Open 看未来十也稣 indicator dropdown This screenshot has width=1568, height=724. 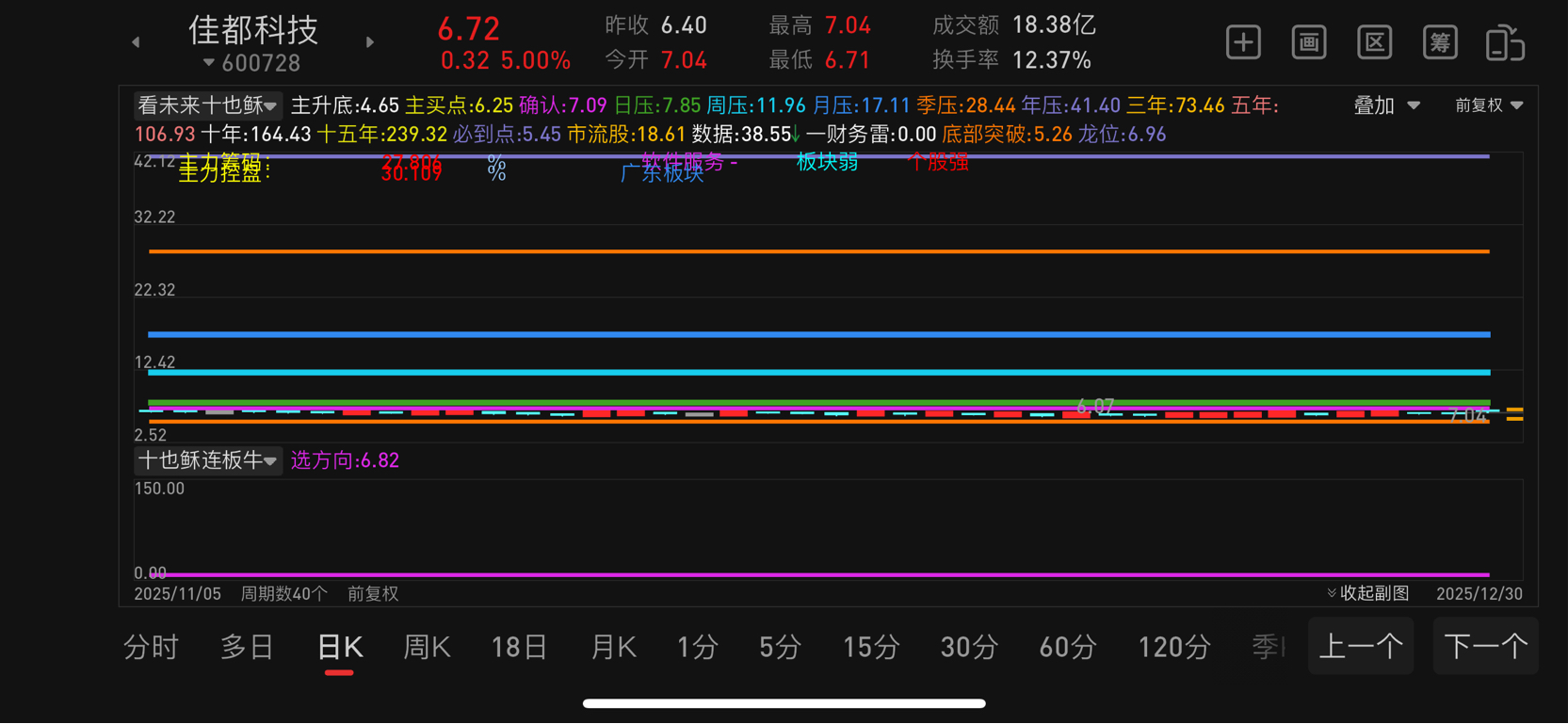(207, 105)
